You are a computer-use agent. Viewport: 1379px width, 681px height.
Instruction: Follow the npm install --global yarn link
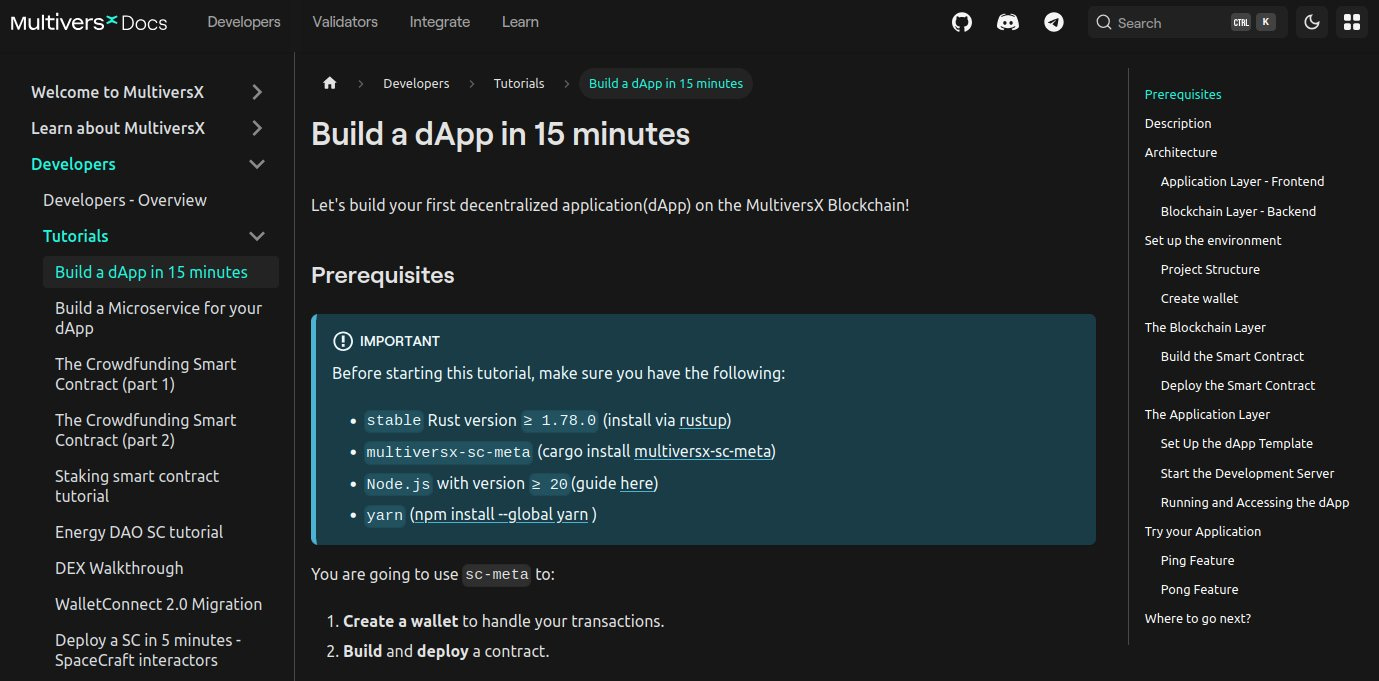click(500, 514)
